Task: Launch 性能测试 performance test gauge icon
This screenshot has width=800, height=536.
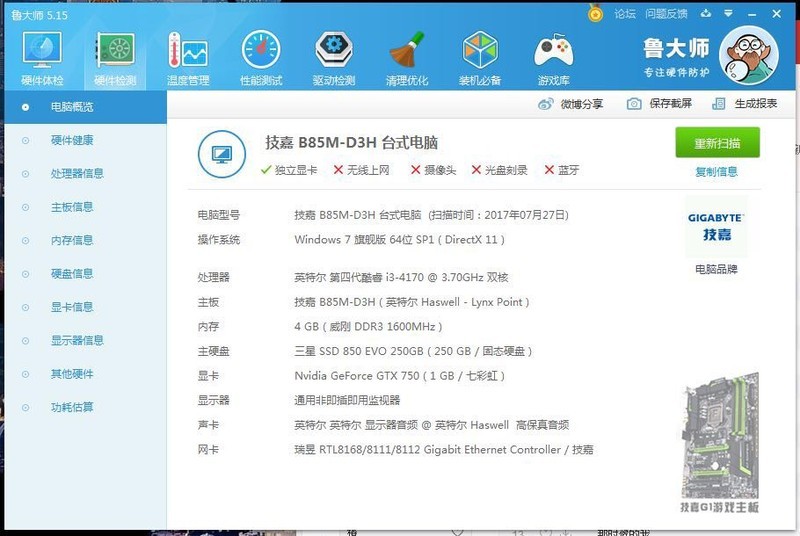Action: pos(261,50)
